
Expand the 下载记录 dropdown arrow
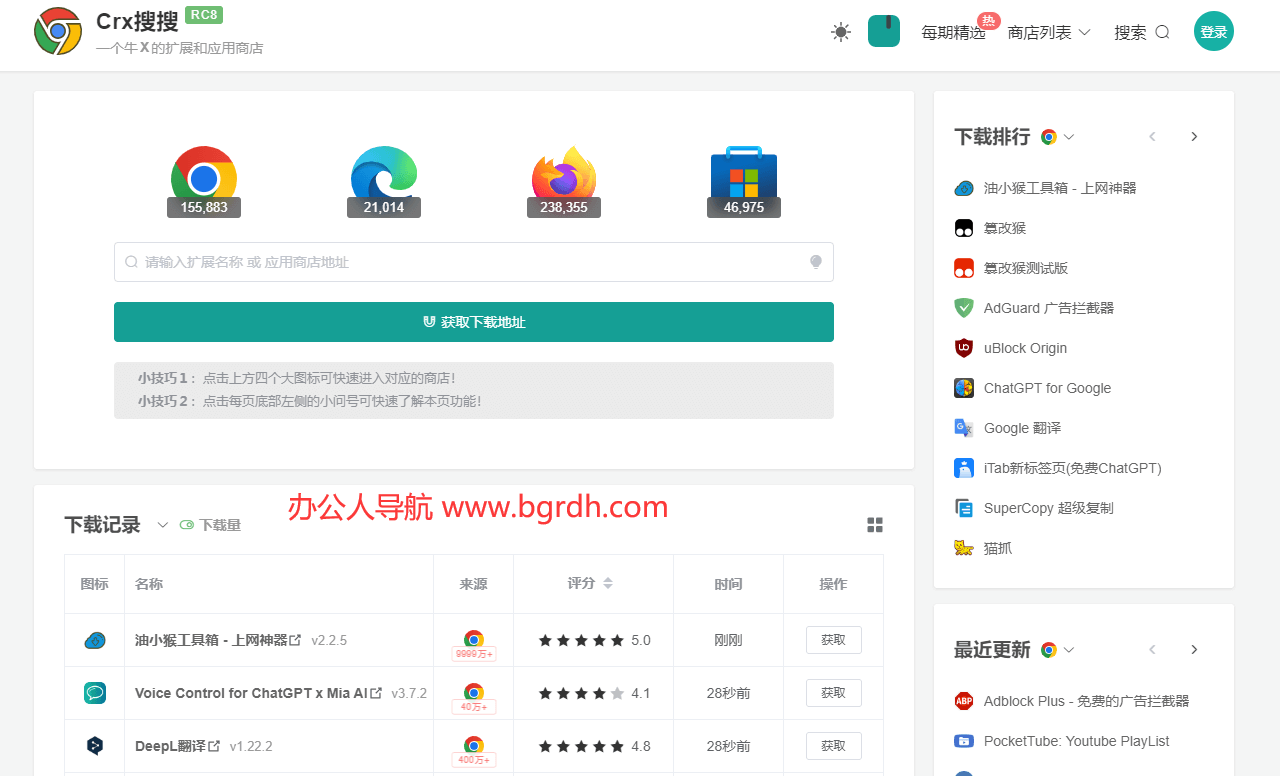click(163, 525)
